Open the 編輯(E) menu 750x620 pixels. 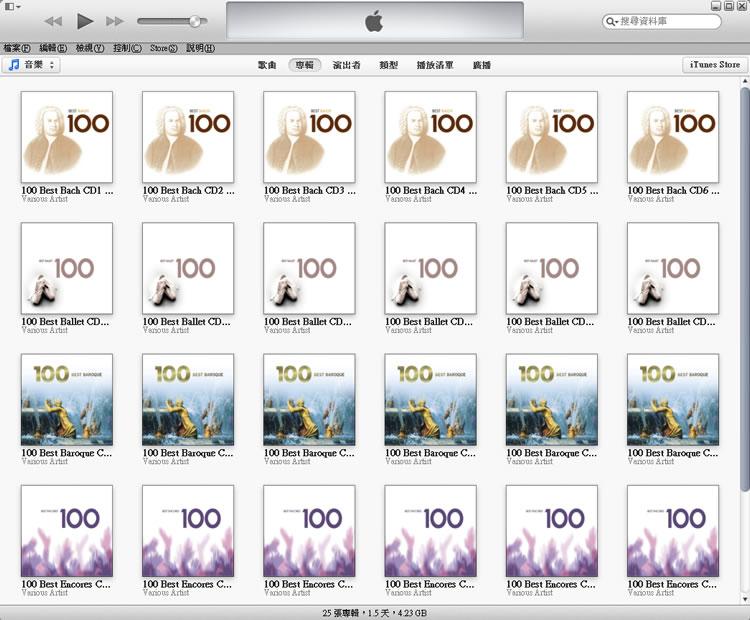tap(53, 48)
